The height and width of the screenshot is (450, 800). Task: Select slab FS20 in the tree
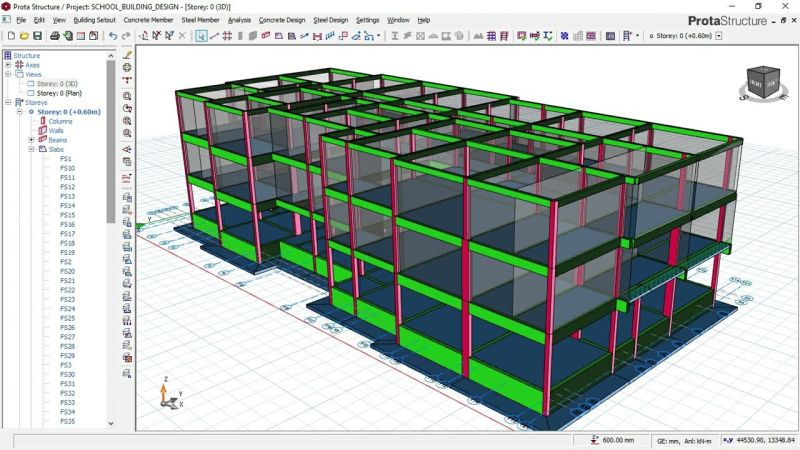point(67,271)
